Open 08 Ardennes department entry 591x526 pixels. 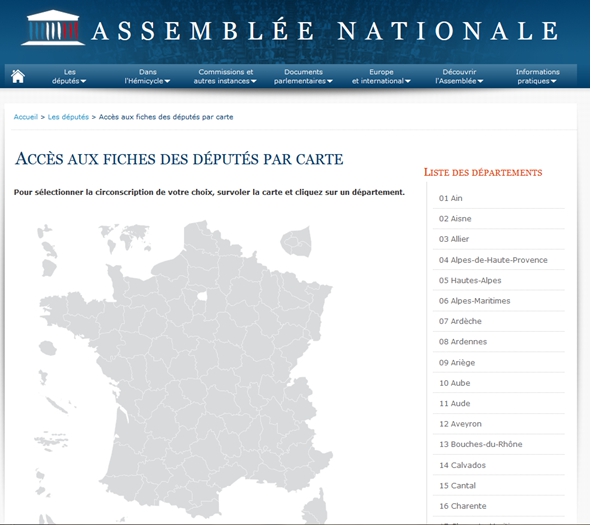pyautogui.click(x=498, y=341)
